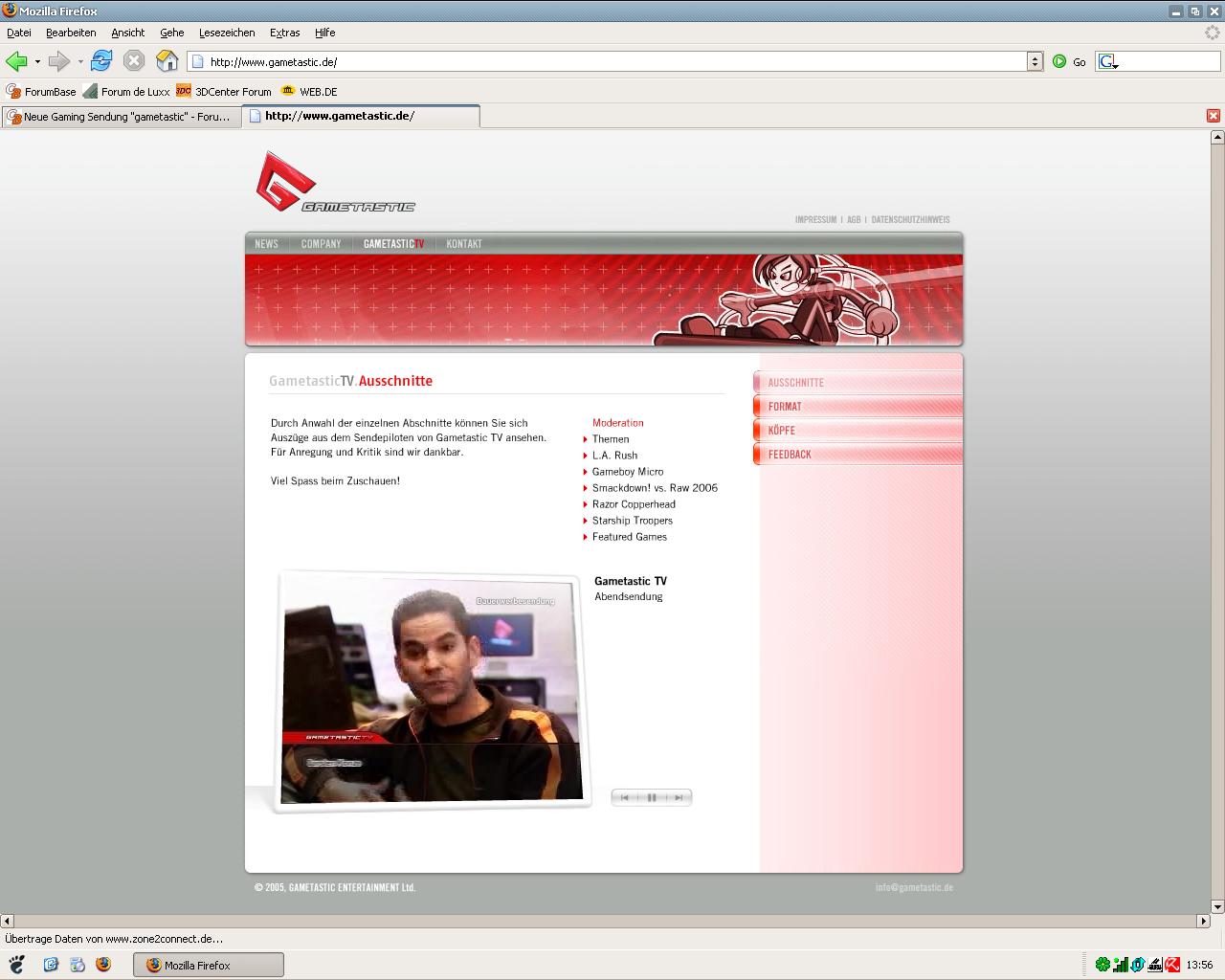
Task: Open the Datenschutzhinweis link
Action: [x=910, y=220]
